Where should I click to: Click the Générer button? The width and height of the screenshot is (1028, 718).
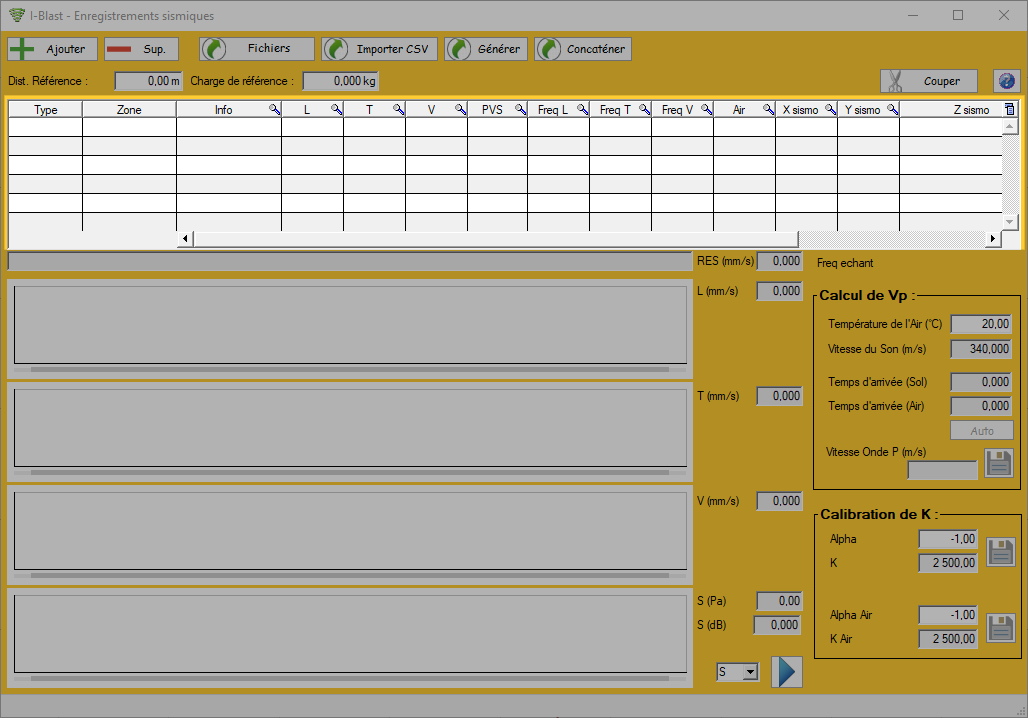[486, 49]
